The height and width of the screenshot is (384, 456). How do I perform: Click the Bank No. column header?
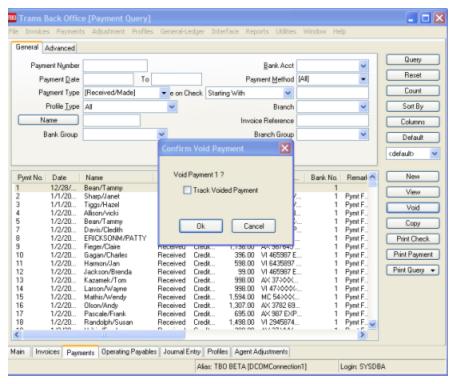pos(323,178)
